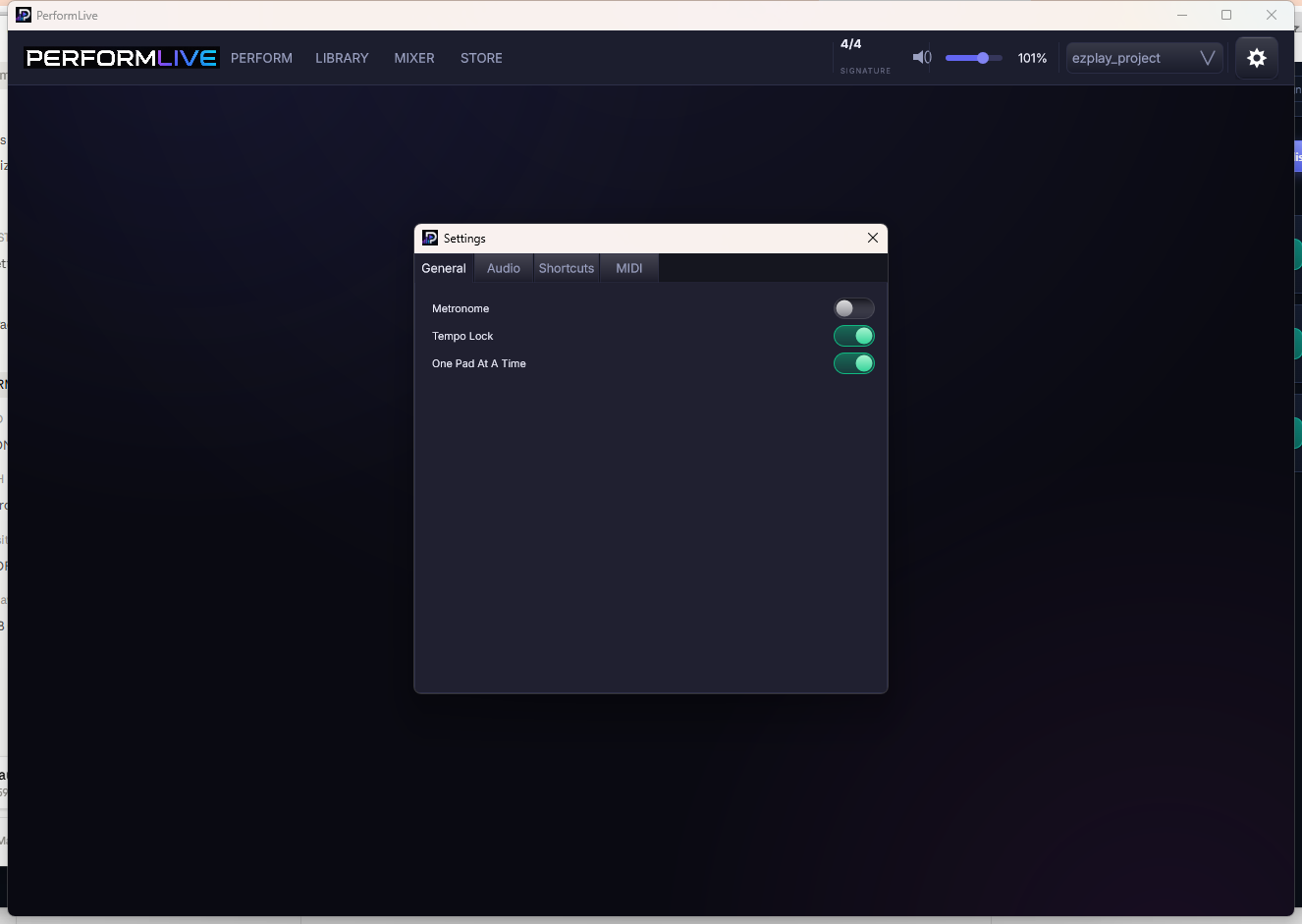The image size is (1302, 924).
Task: Click the Metronome label
Action: click(461, 308)
